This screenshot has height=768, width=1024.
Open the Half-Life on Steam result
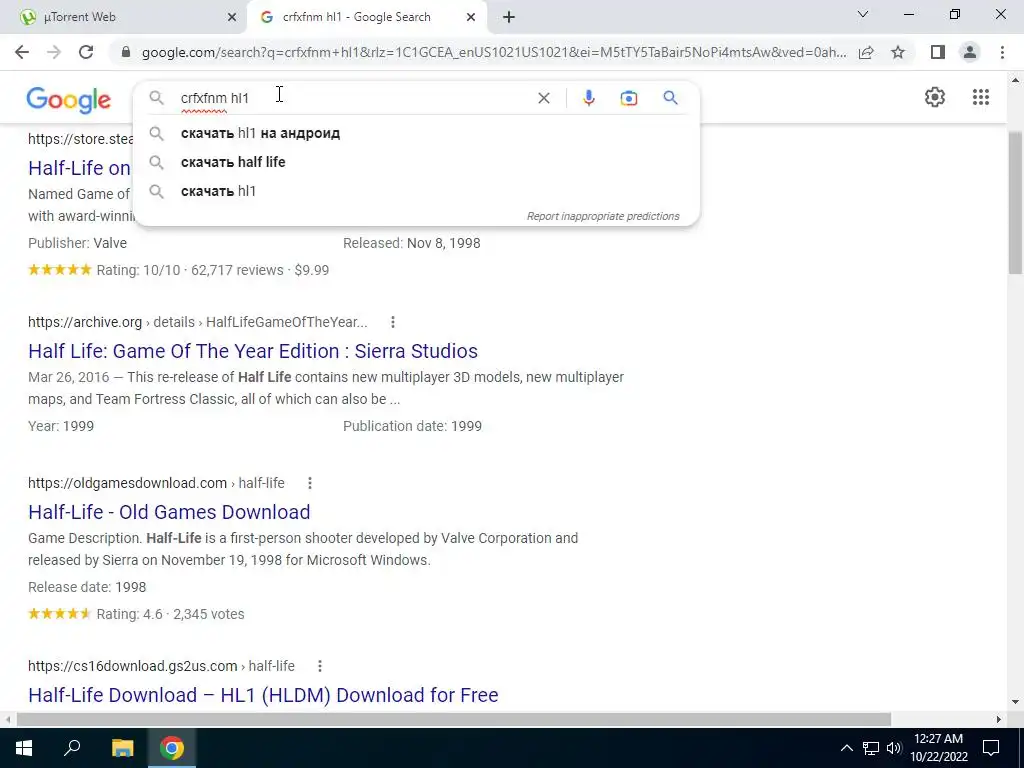point(79,168)
